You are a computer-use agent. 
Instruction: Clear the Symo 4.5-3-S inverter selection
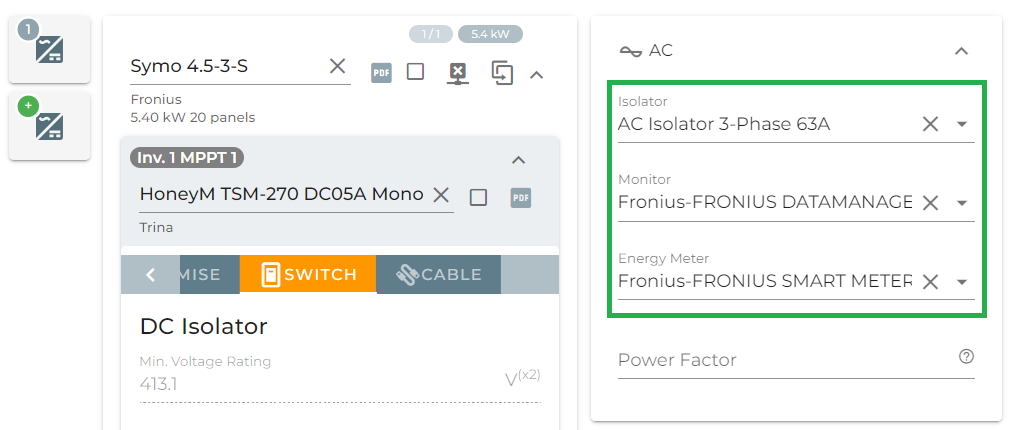pos(337,66)
